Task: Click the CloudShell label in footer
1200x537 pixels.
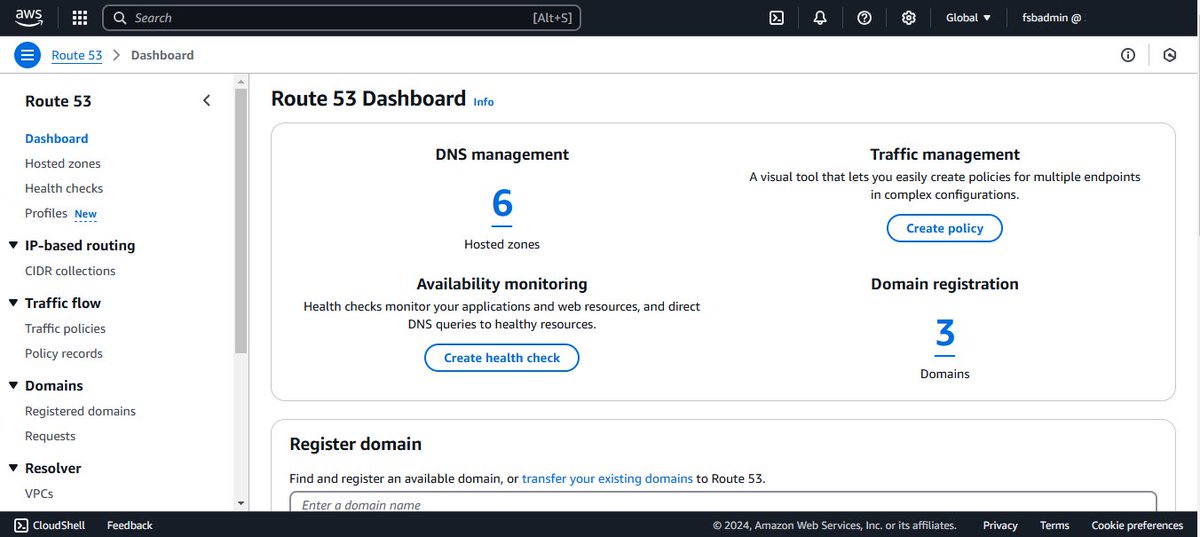Action: (x=59, y=525)
